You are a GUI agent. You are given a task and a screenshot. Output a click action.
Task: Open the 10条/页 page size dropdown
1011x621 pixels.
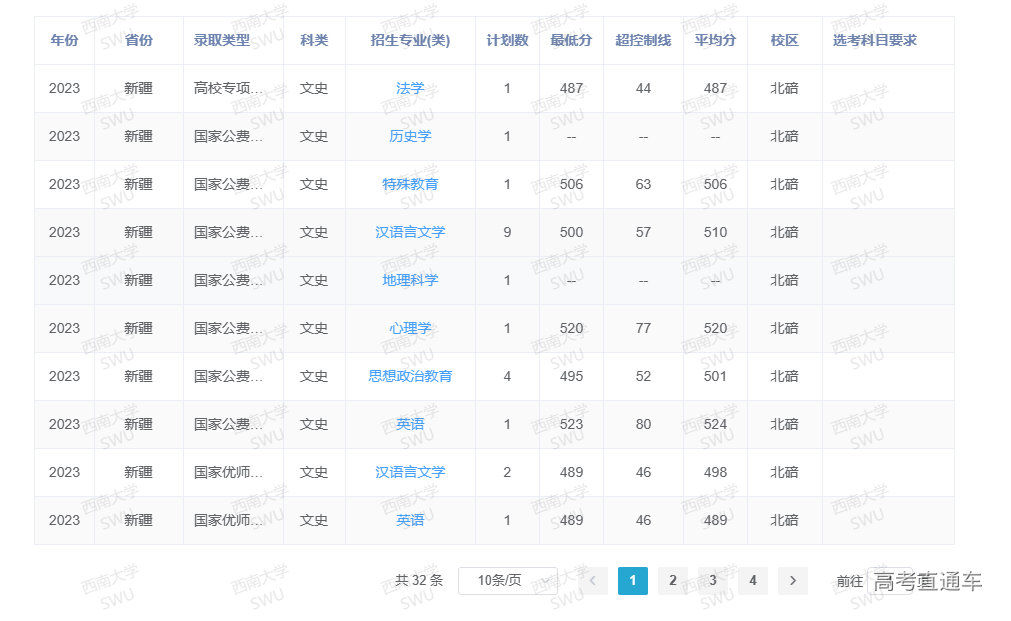(507, 581)
